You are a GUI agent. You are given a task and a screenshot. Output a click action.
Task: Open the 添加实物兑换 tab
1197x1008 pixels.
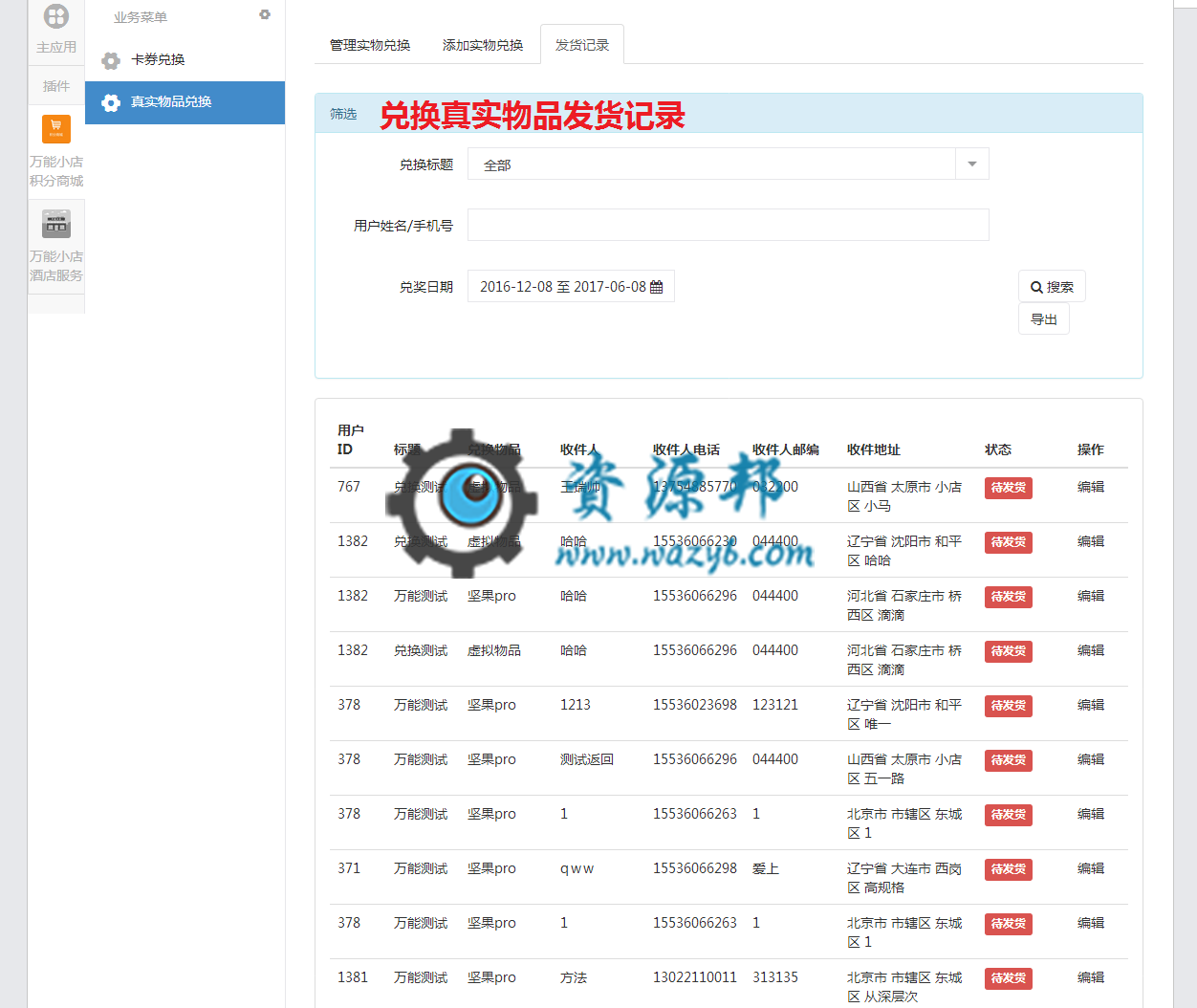pyautogui.click(x=483, y=45)
